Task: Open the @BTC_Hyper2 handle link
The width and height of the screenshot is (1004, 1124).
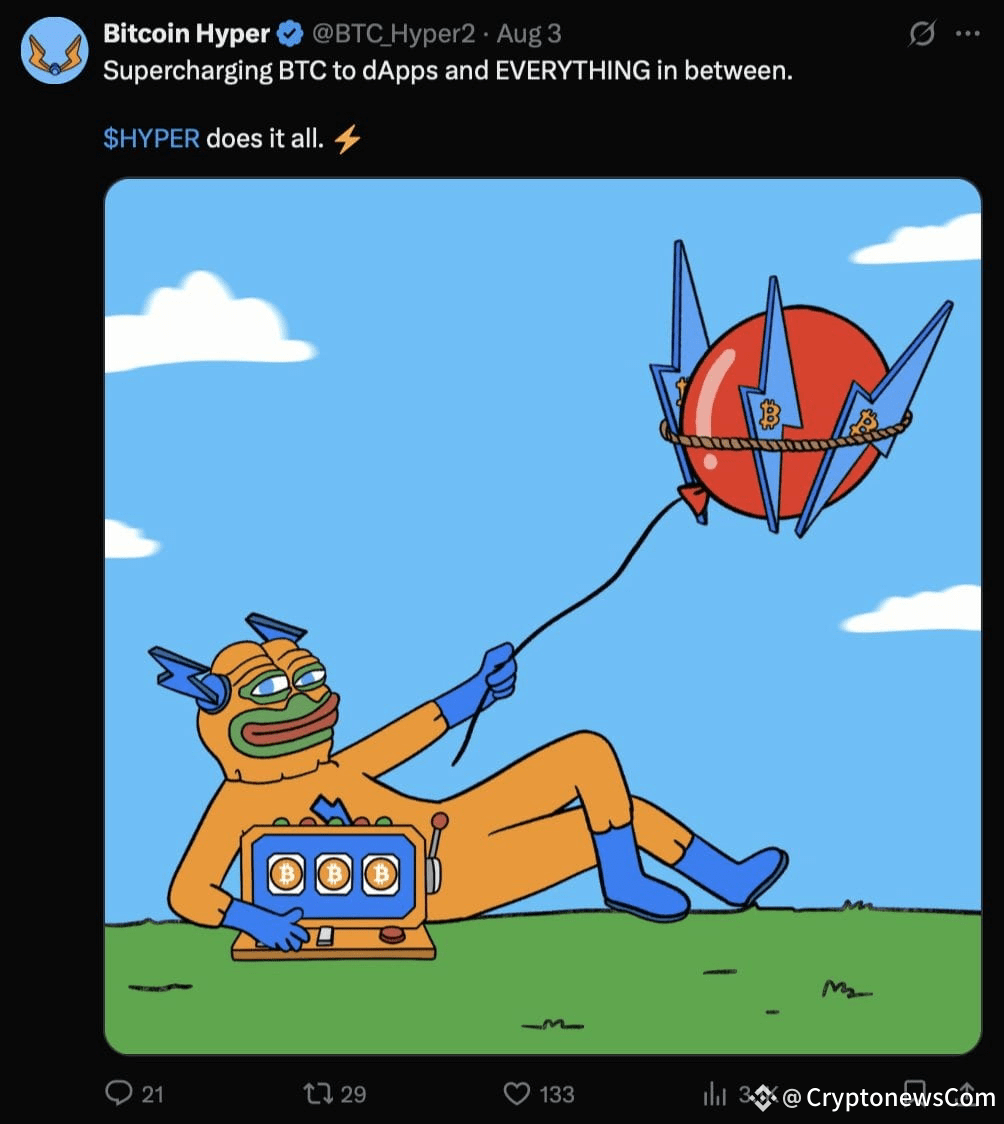Action: [x=393, y=34]
